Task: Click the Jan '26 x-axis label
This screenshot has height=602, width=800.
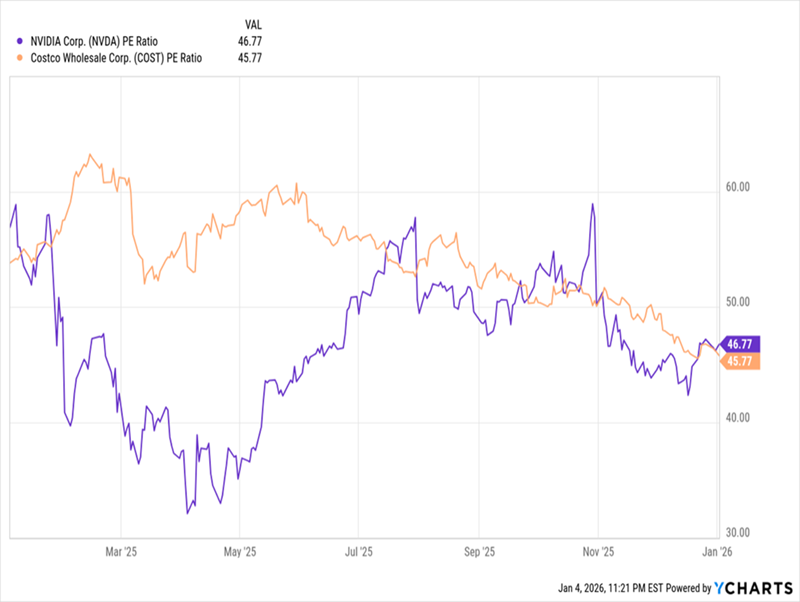Action: pyautogui.click(x=718, y=550)
